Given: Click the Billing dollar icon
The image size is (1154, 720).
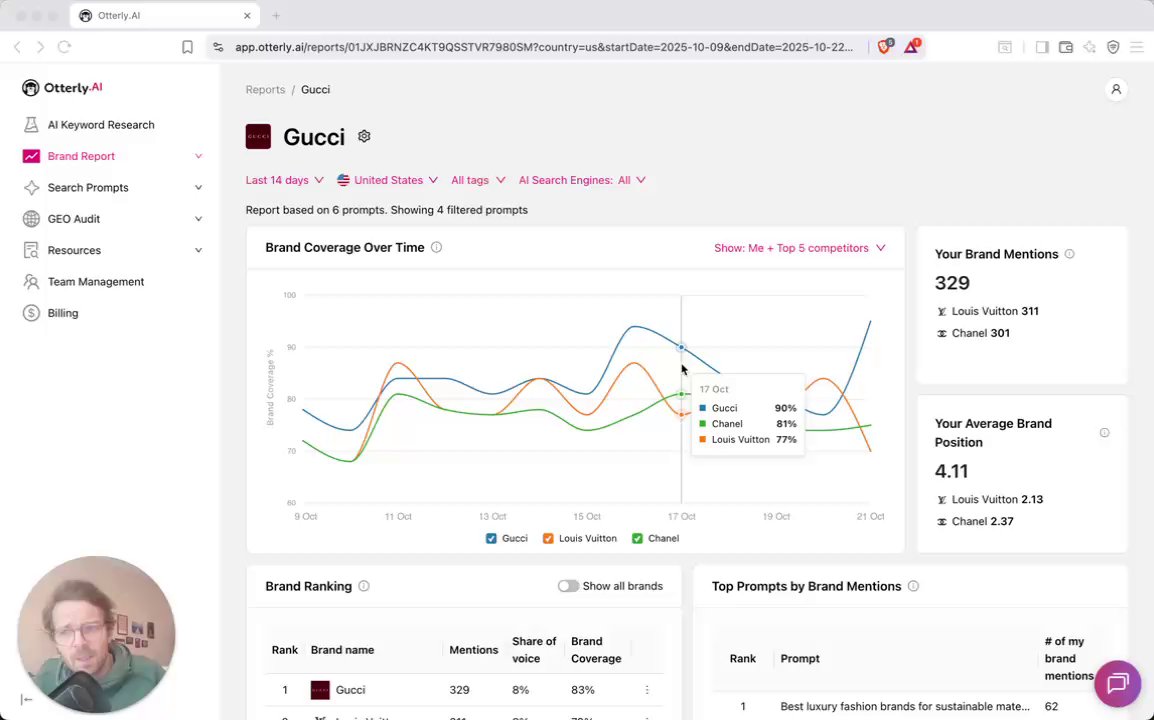Looking at the screenshot, I should [x=31, y=313].
